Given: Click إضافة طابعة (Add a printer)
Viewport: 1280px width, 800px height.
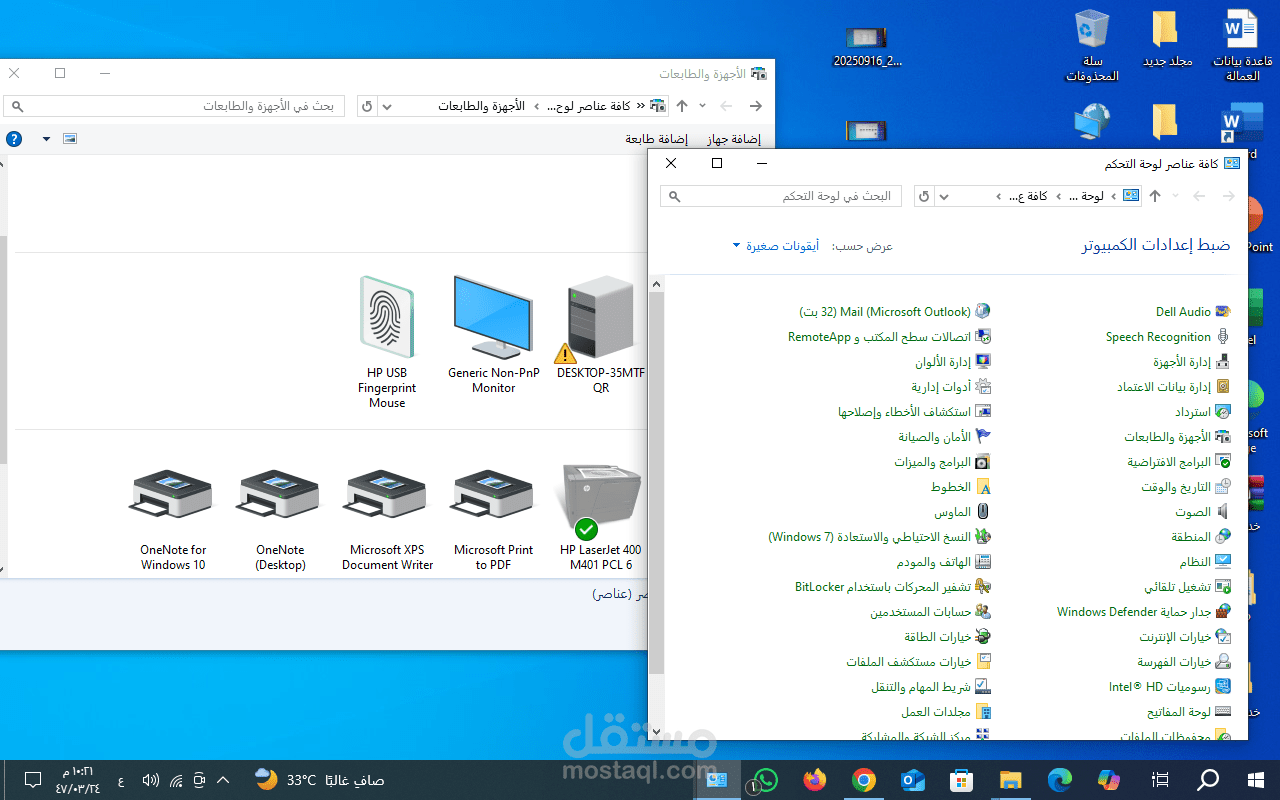Looking at the screenshot, I should click(656, 139).
